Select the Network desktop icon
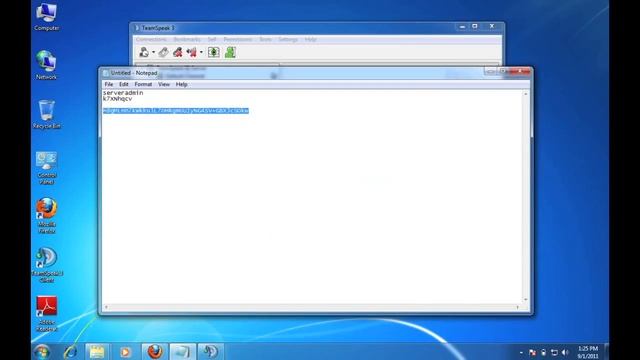The width and height of the screenshot is (640, 360). [x=46, y=65]
